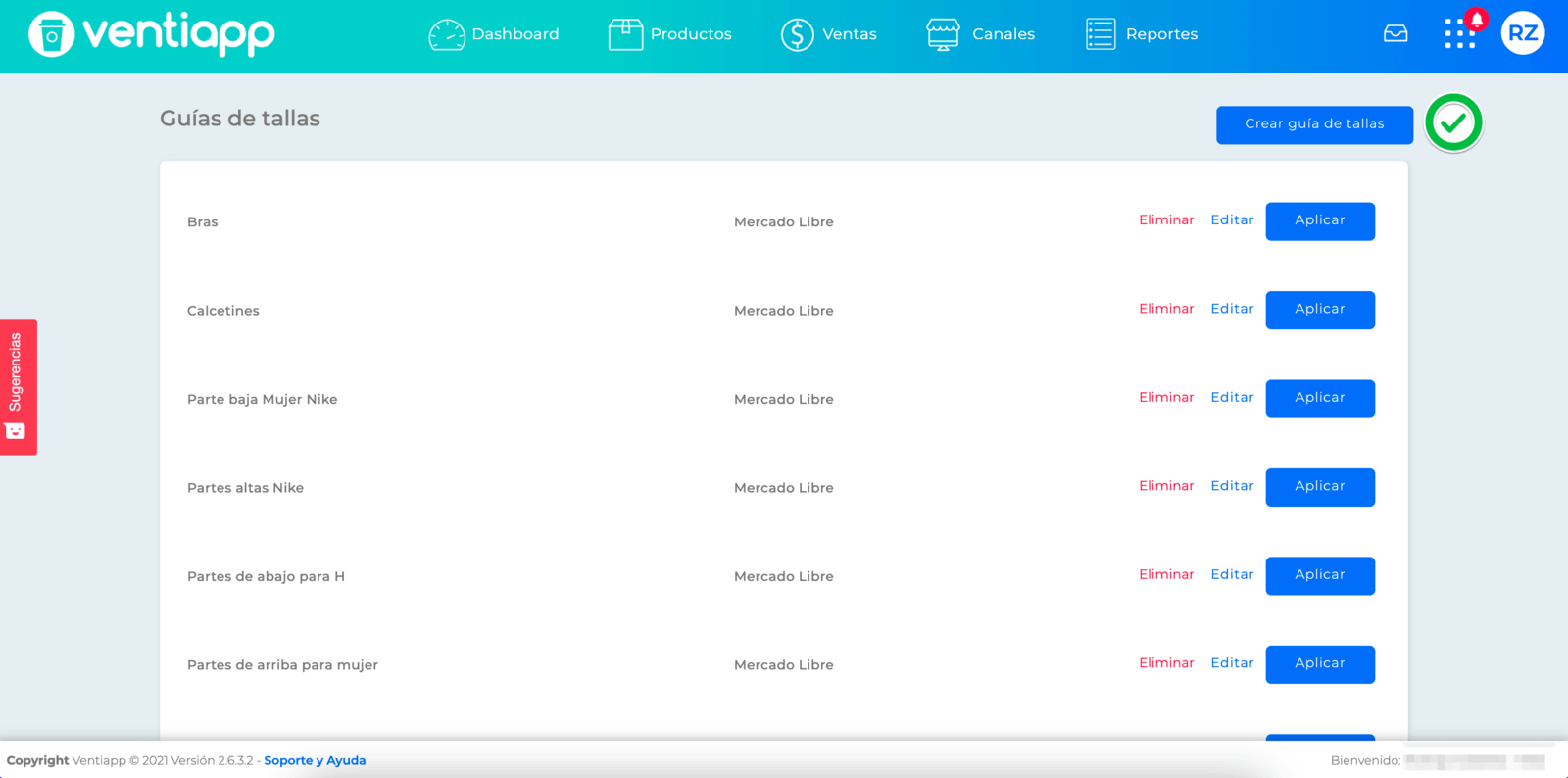The height and width of the screenshot is (778, 1568).
Task: Click the Productos box icon
Action: pyautogui.click(x=625, y=34)
